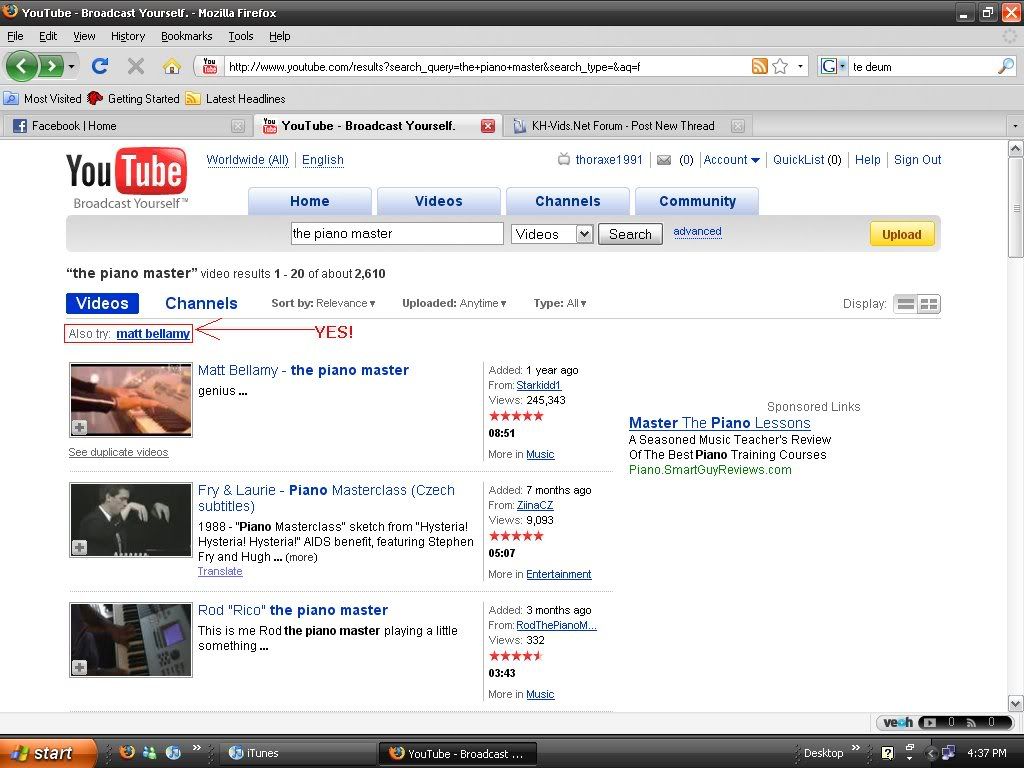Reload the current page
The image size is (1024, 768).
pyautogui.click(x=100, y=66)
